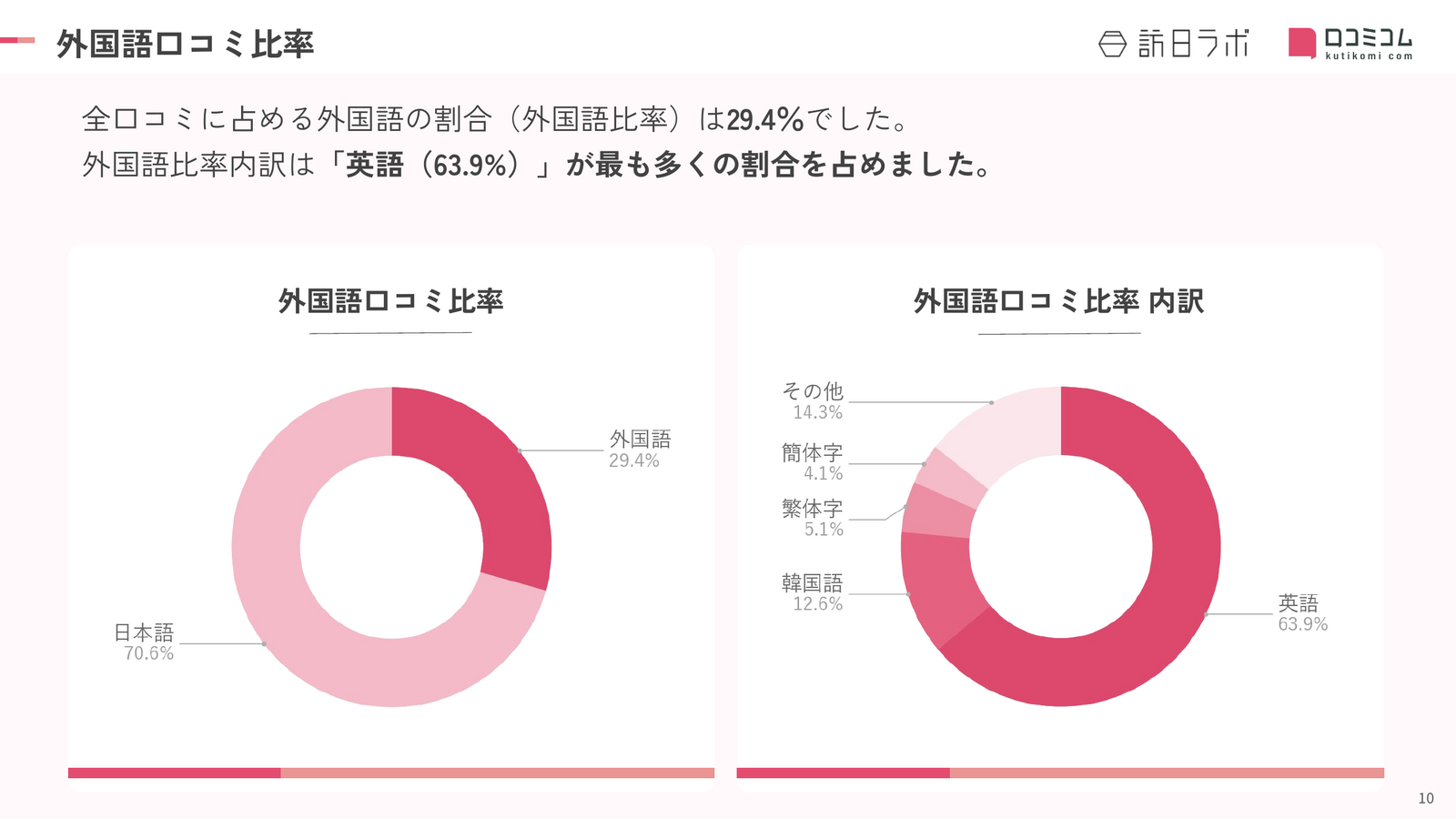
Task: Click the page number 10
Action: [x=1426, y=798]
